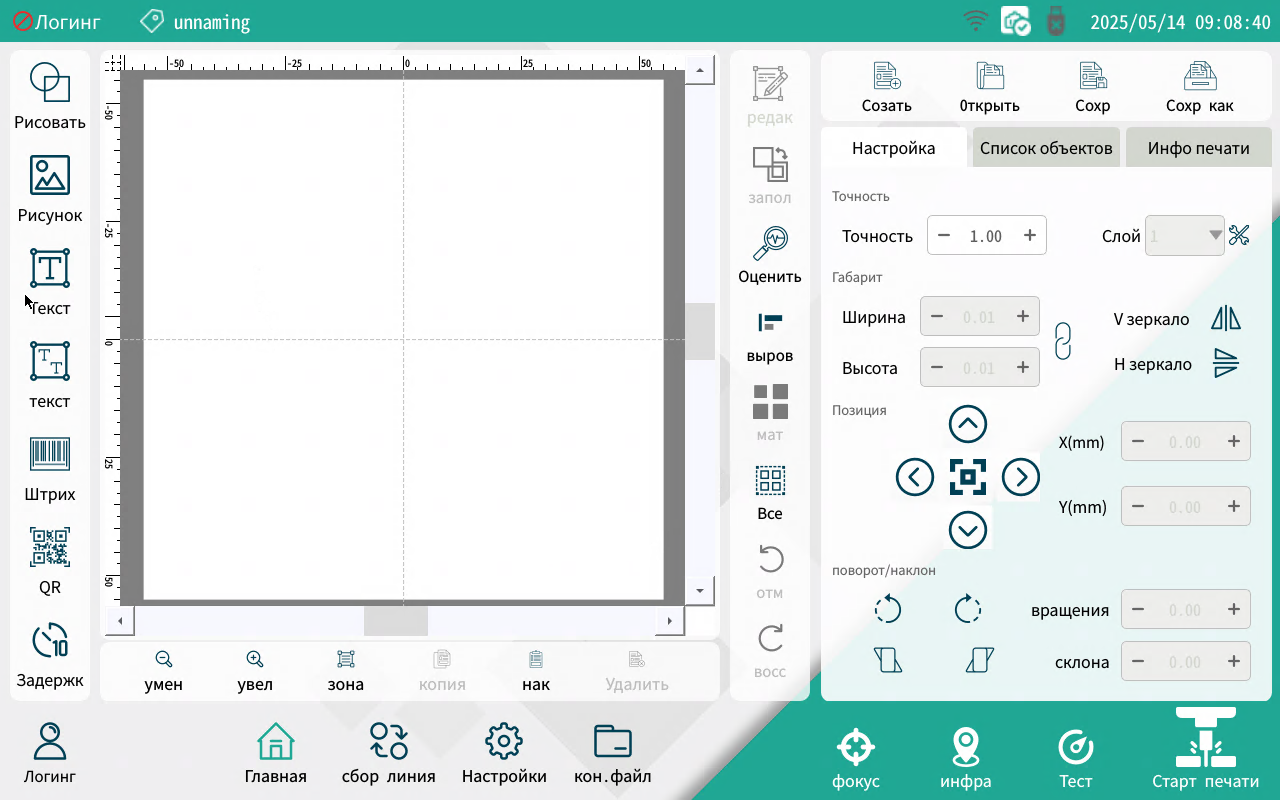1280x800 pixels.
Task: Choose the Рисовать draw tool
Action: pyautogui.click(x=50, y=84)
